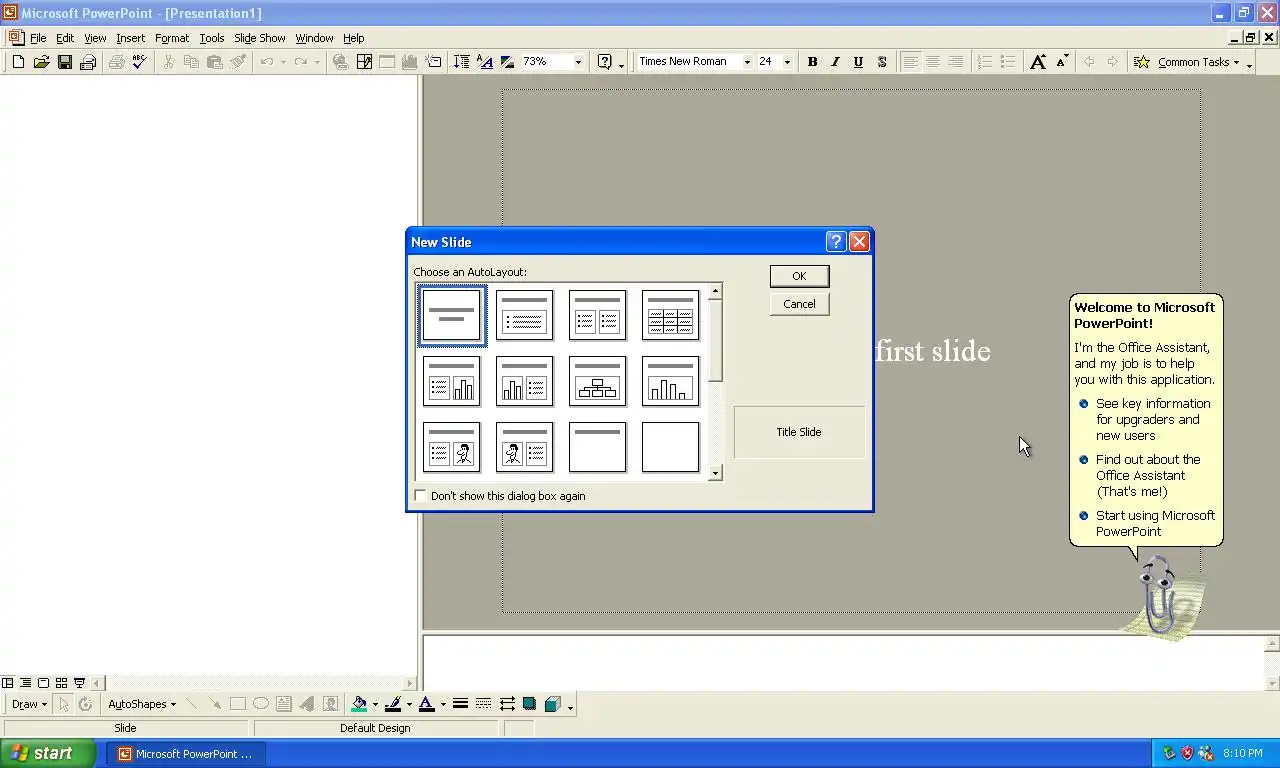1280x768 pixels.
Task: Click the Animation Effects star icon
Action: [x=1141, y=62]
